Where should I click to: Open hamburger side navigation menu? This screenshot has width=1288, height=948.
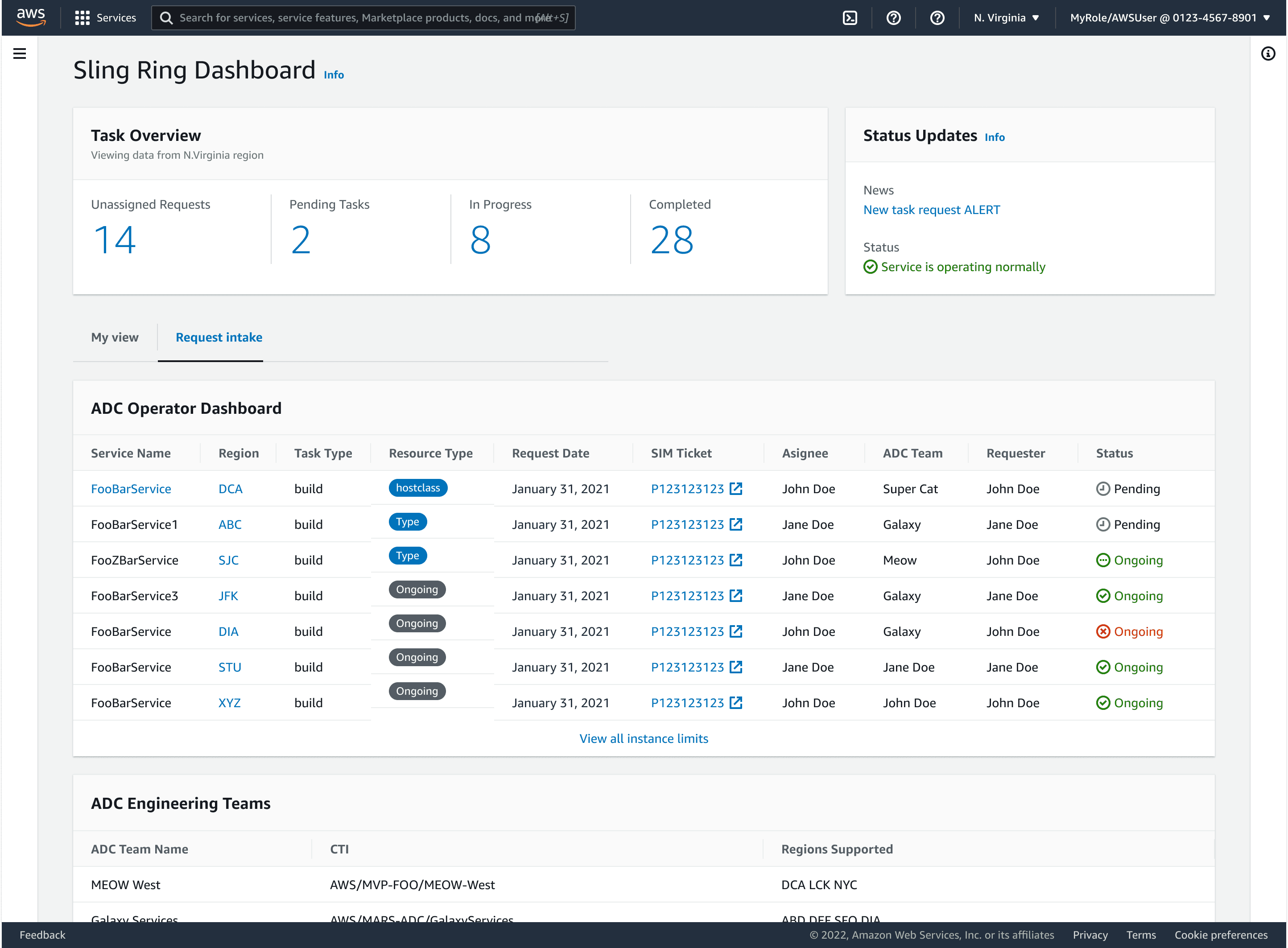(x=20, y=54)
